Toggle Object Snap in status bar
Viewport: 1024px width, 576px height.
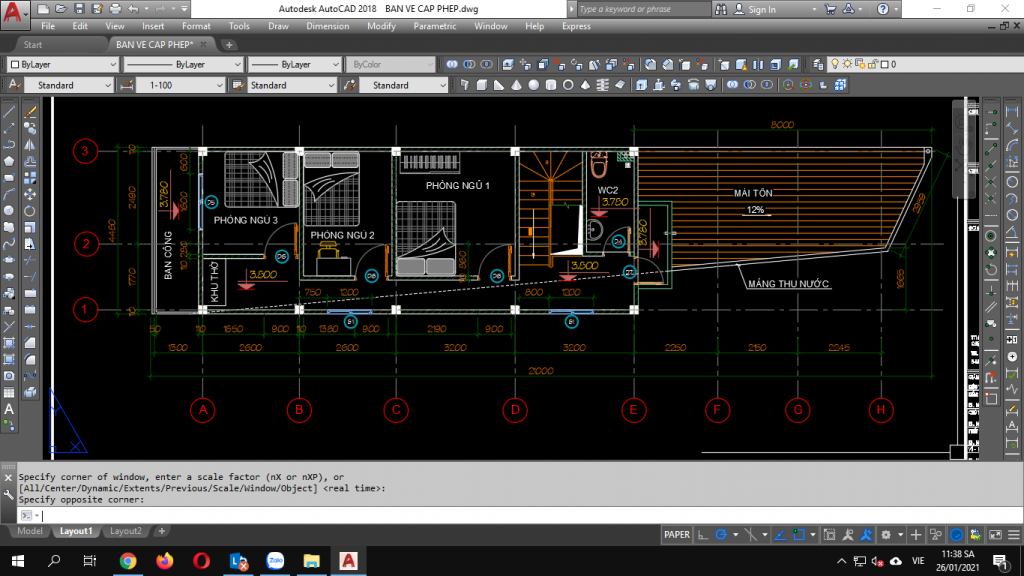(799, 535)
